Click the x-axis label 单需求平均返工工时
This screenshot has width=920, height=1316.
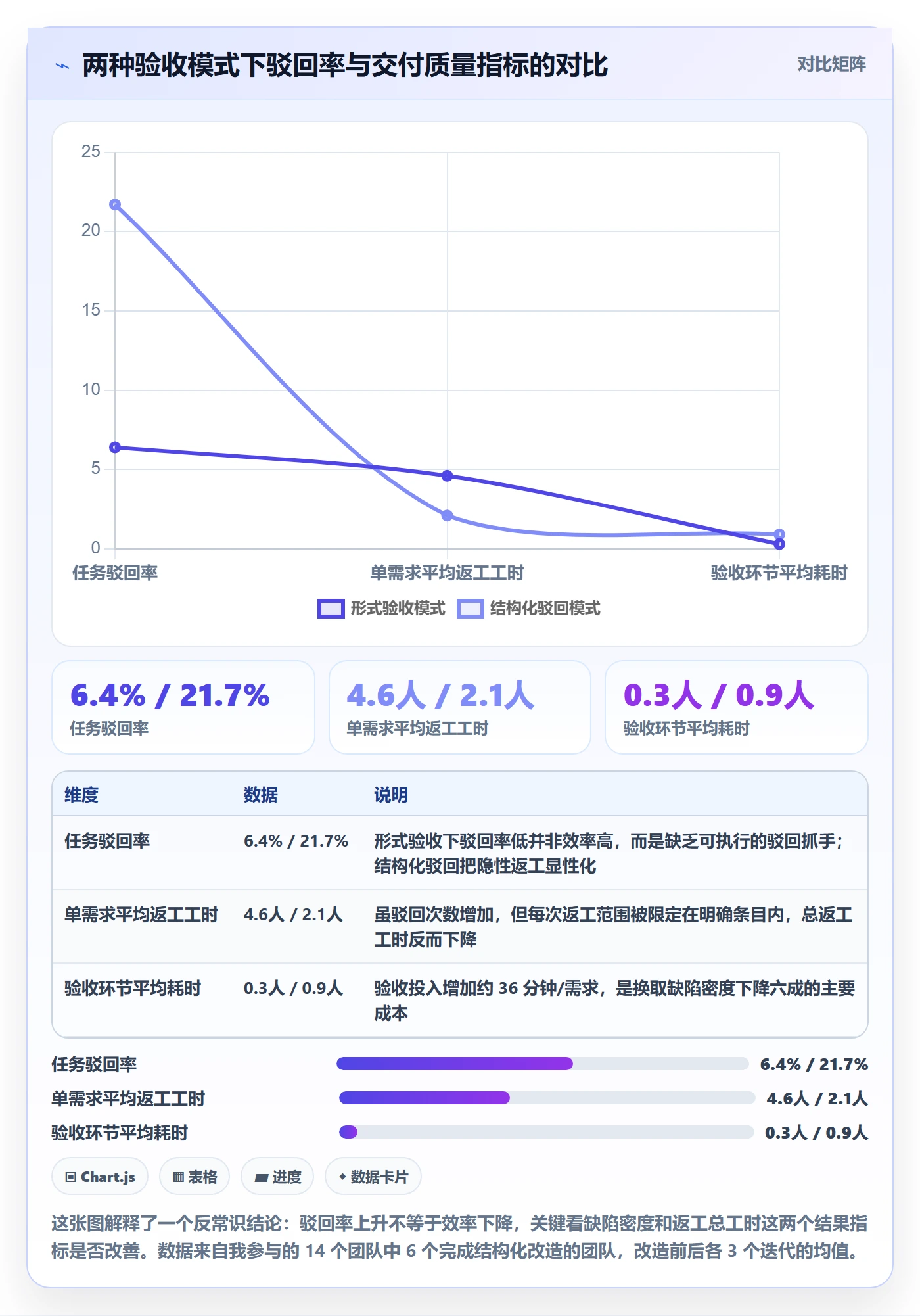click(x=447, y=573)
